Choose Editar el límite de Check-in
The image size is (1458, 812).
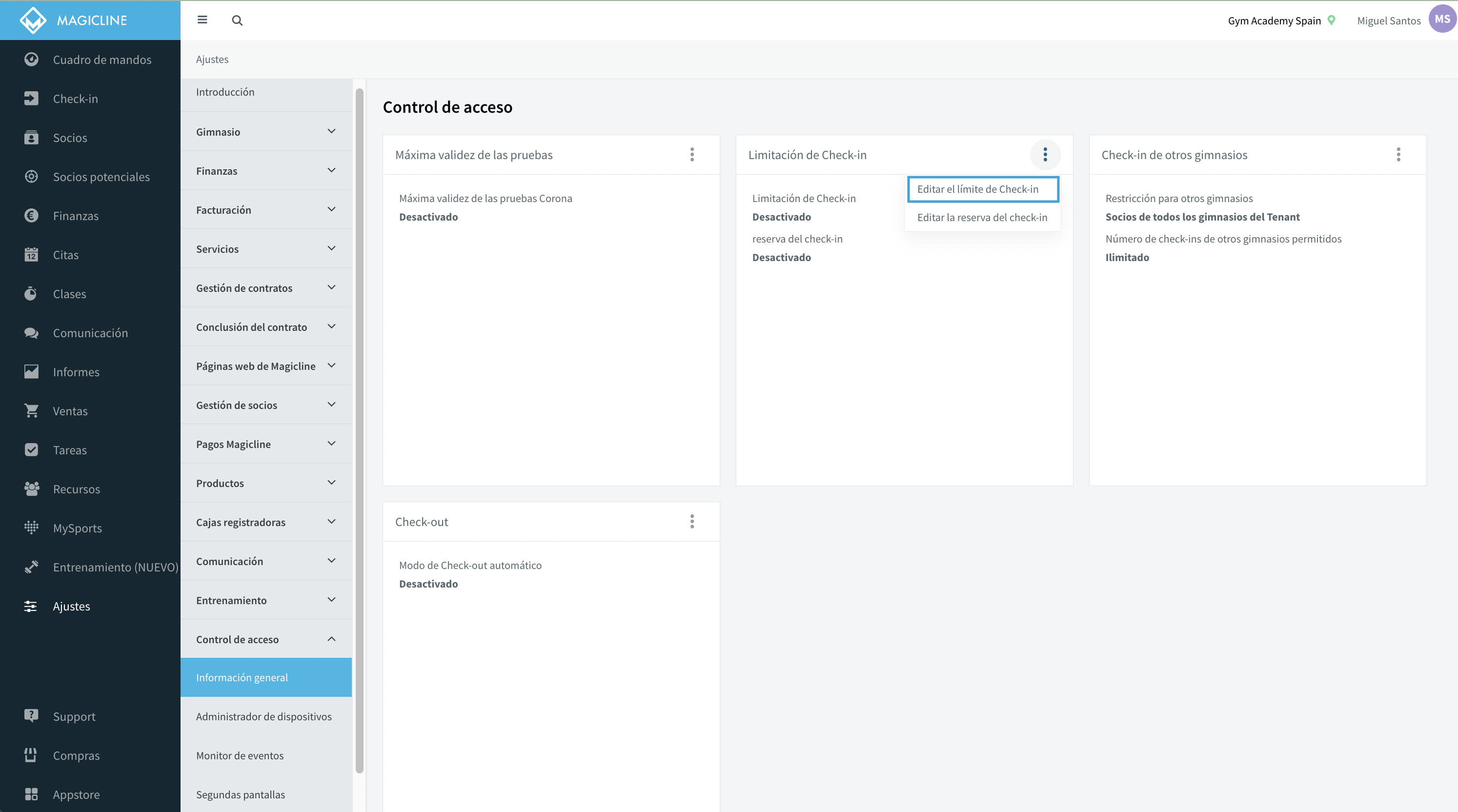click(x=983, y=189)
